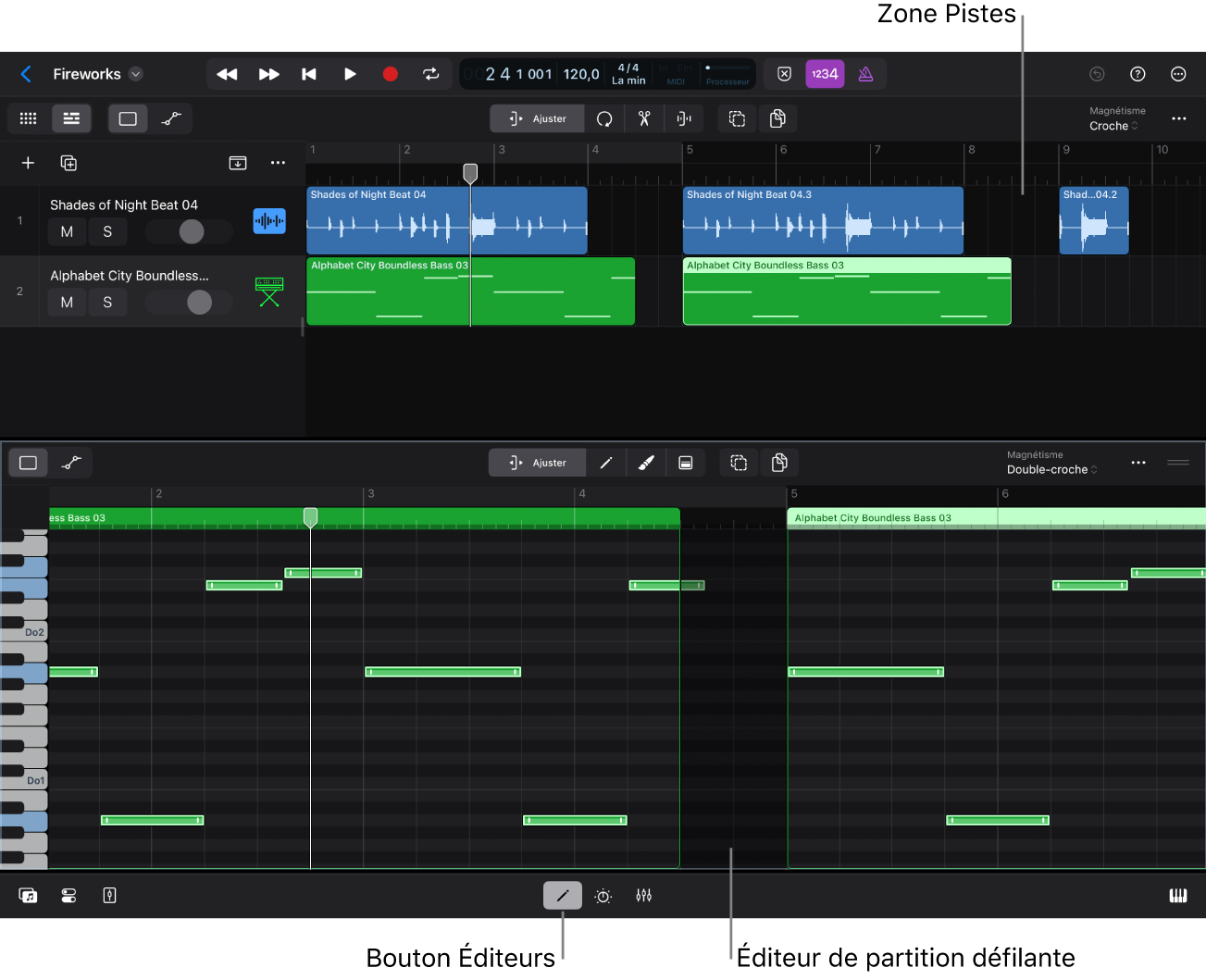Toggle the 1234 count-in button

[825, 74]
